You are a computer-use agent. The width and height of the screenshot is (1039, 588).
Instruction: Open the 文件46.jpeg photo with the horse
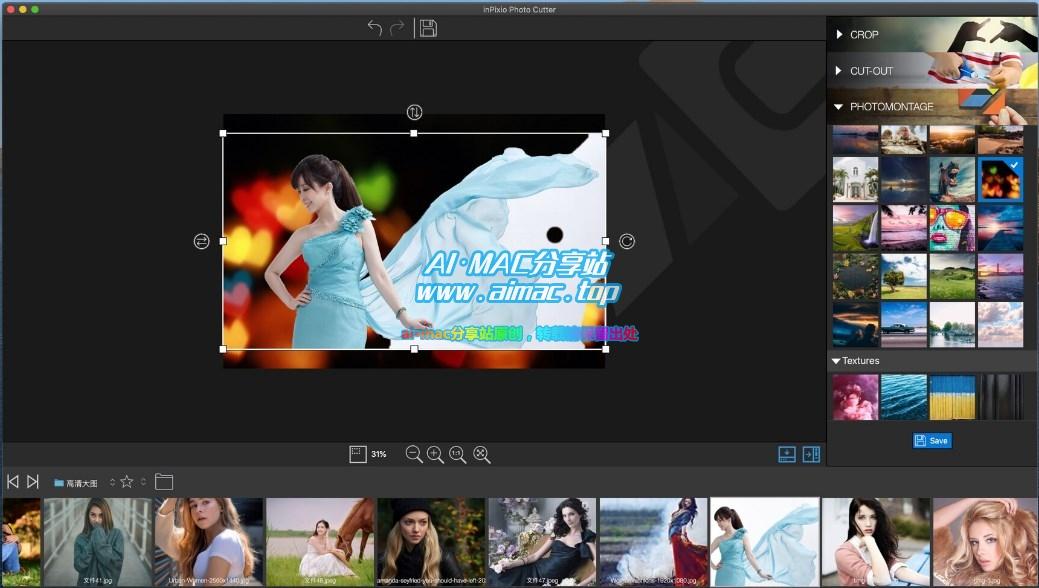(320, 542)
